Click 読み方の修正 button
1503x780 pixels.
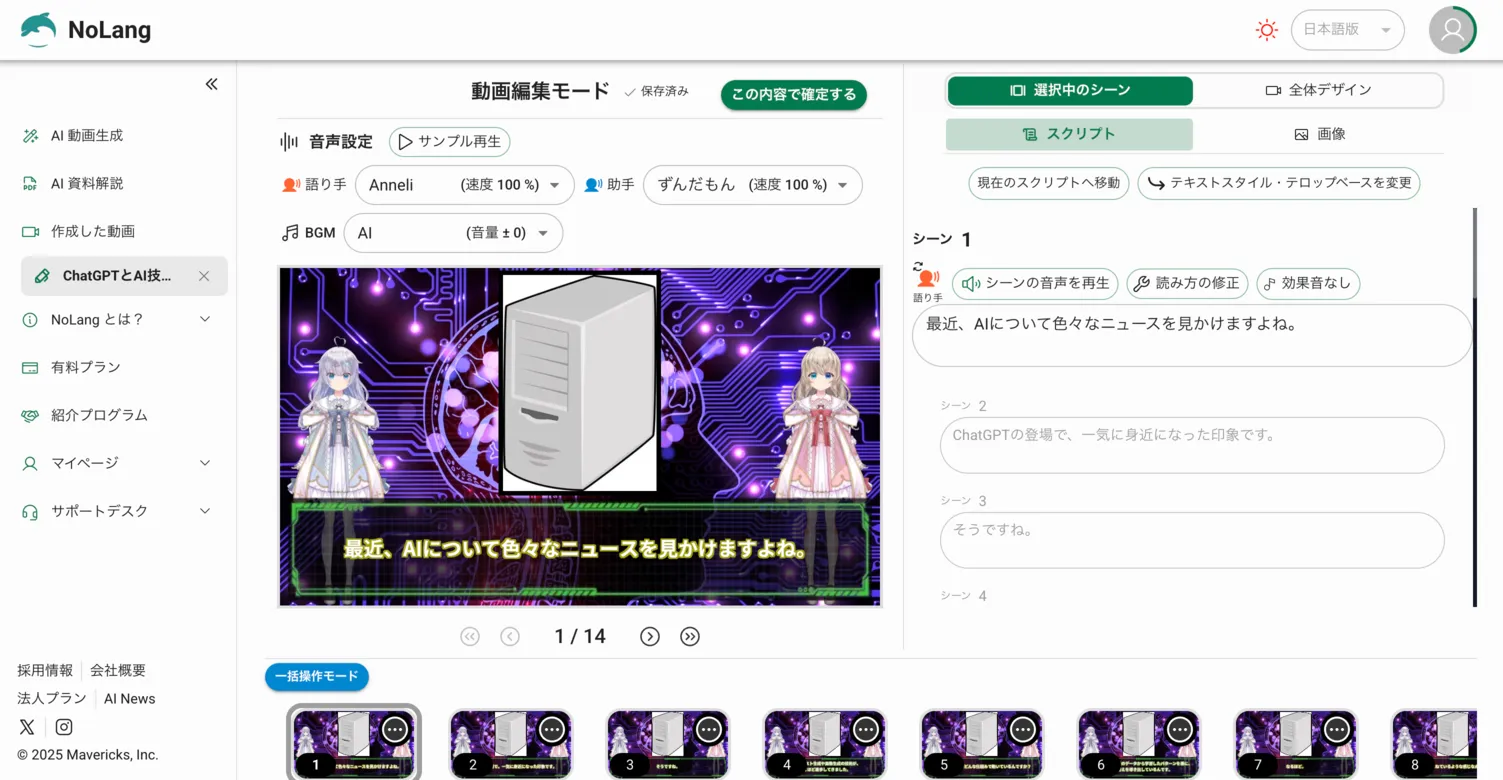[x=1186, y=283]
